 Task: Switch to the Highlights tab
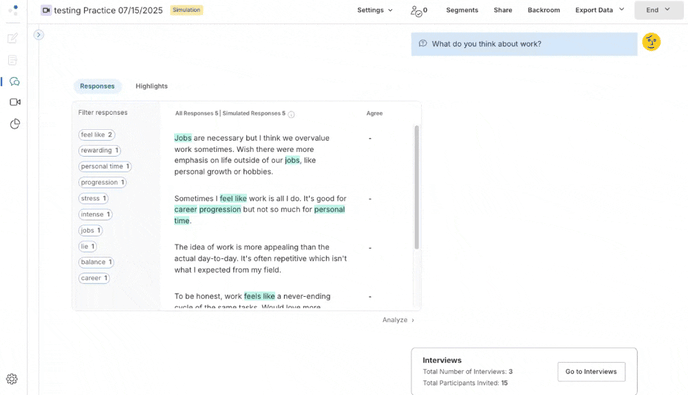point(151,86)
